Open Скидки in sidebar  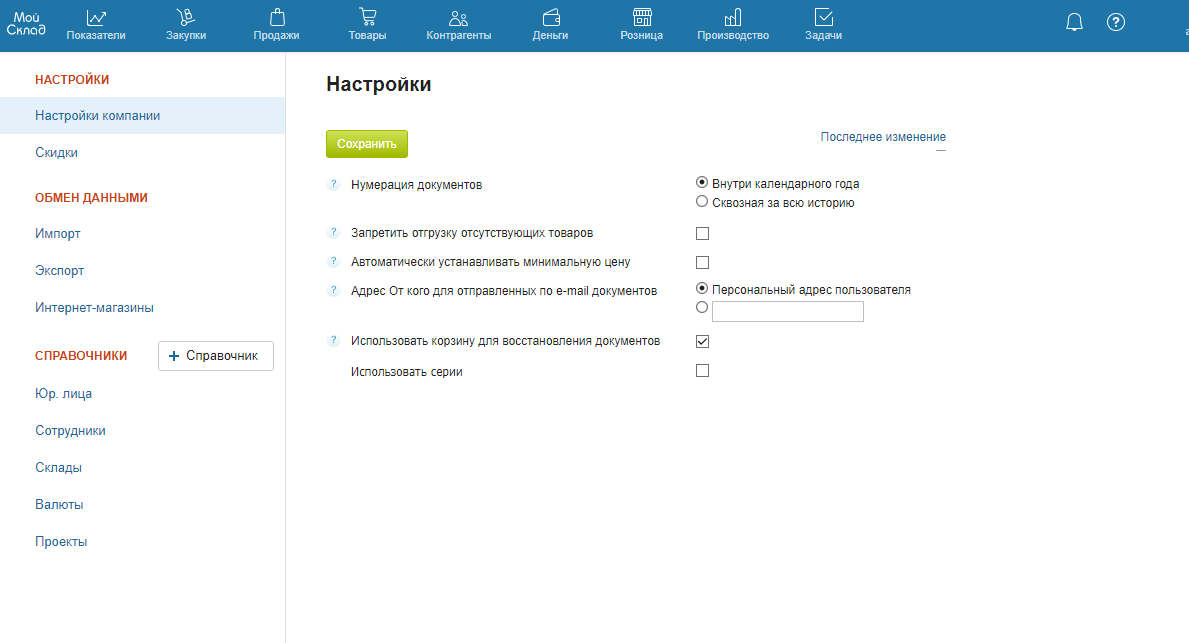point(56,152)
